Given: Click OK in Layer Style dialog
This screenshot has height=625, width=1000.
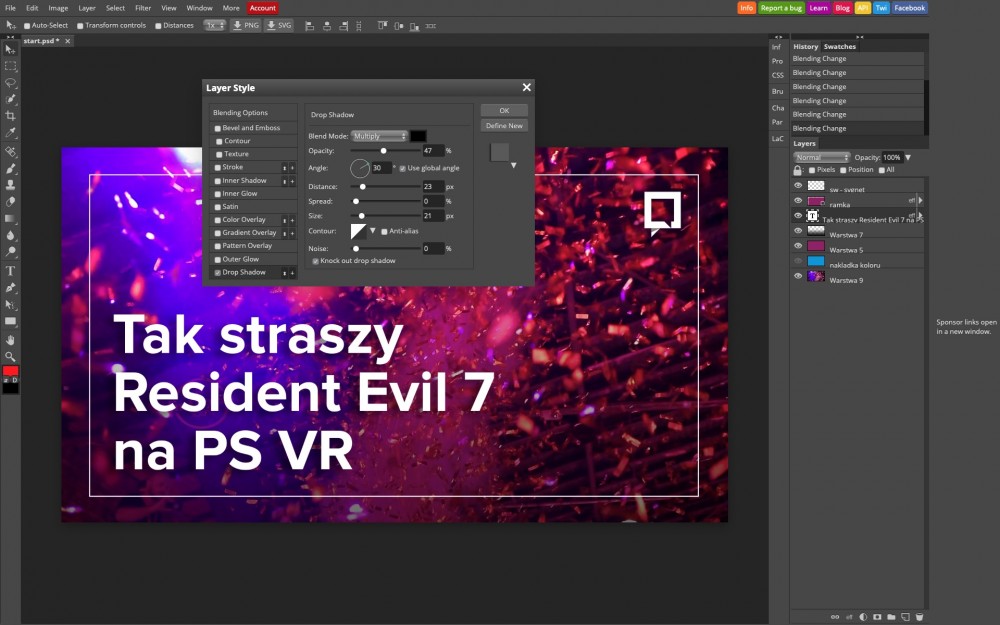Looking at the screenshot, I should coord(504,110).
